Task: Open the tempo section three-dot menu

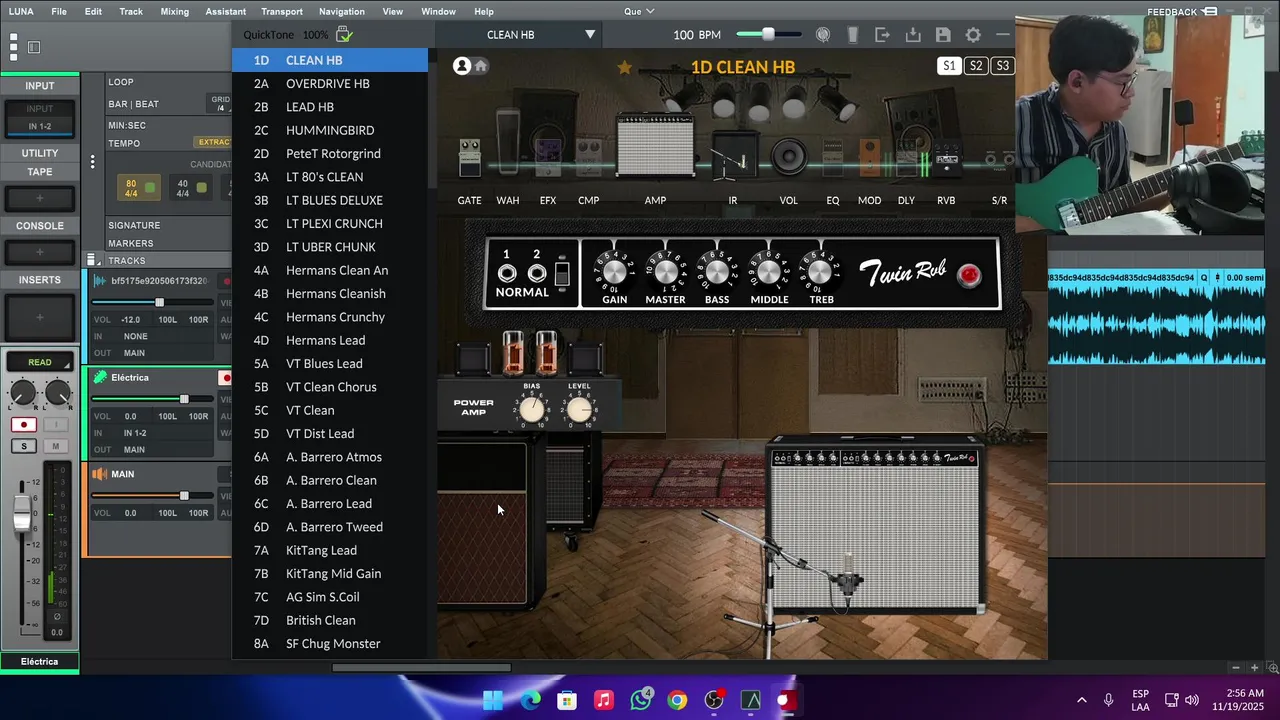Action: (92, 162)
